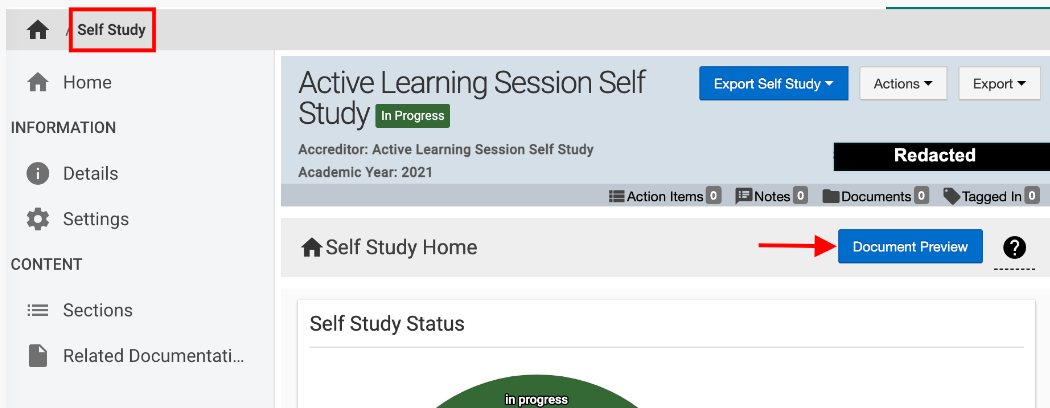Click the Settings gear icon

(x=38, y=219)
